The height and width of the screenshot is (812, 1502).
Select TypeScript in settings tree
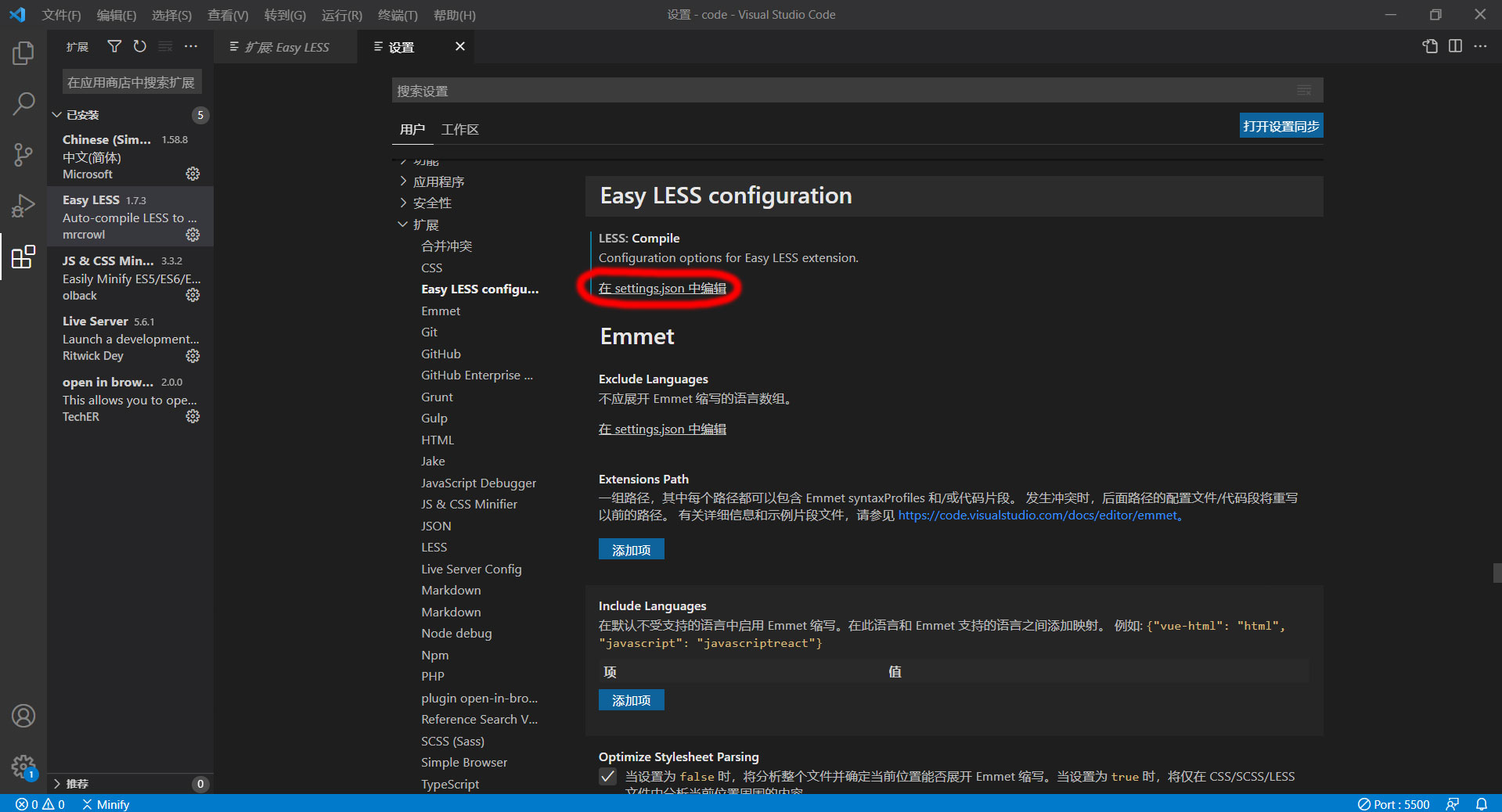(x=450, y=785)
